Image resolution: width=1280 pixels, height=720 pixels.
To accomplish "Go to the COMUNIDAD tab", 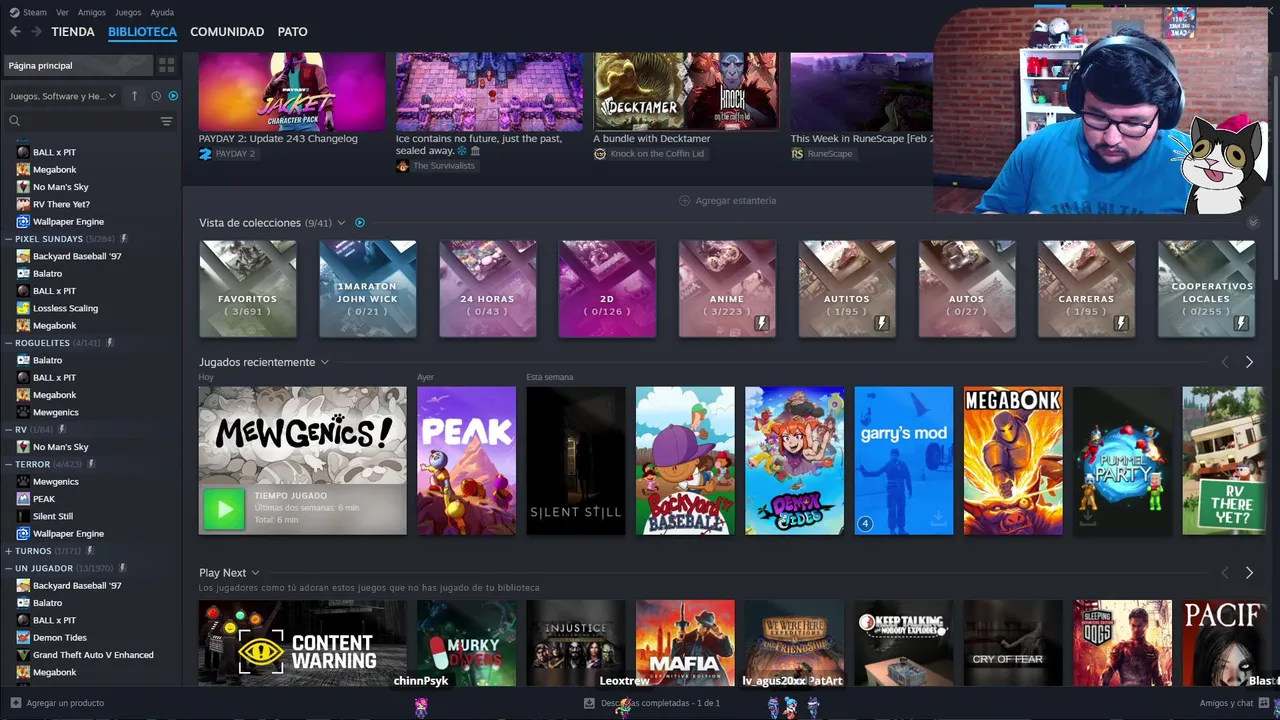I will click(227, 32).
